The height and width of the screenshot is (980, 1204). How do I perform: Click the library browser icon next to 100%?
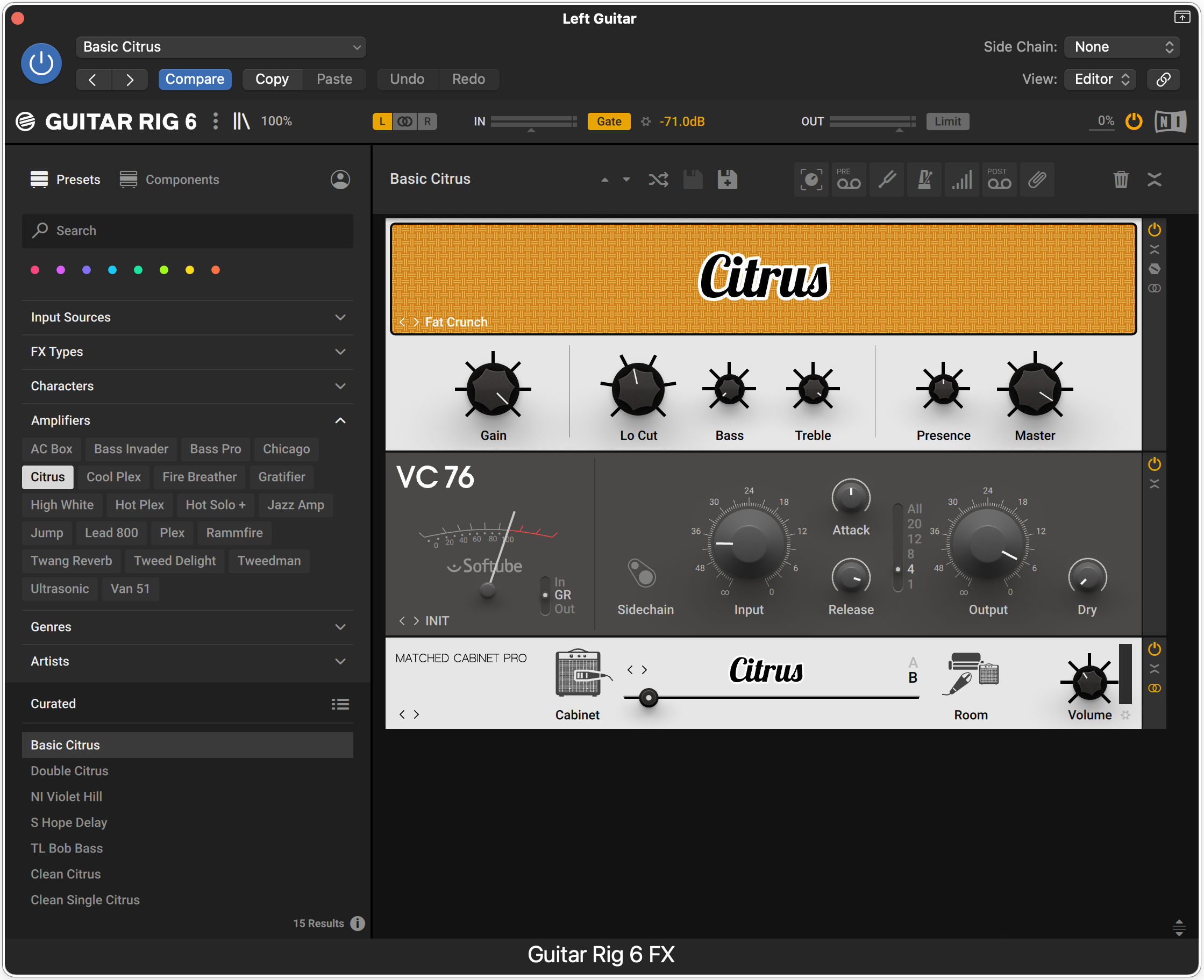(x=241, y=121)
